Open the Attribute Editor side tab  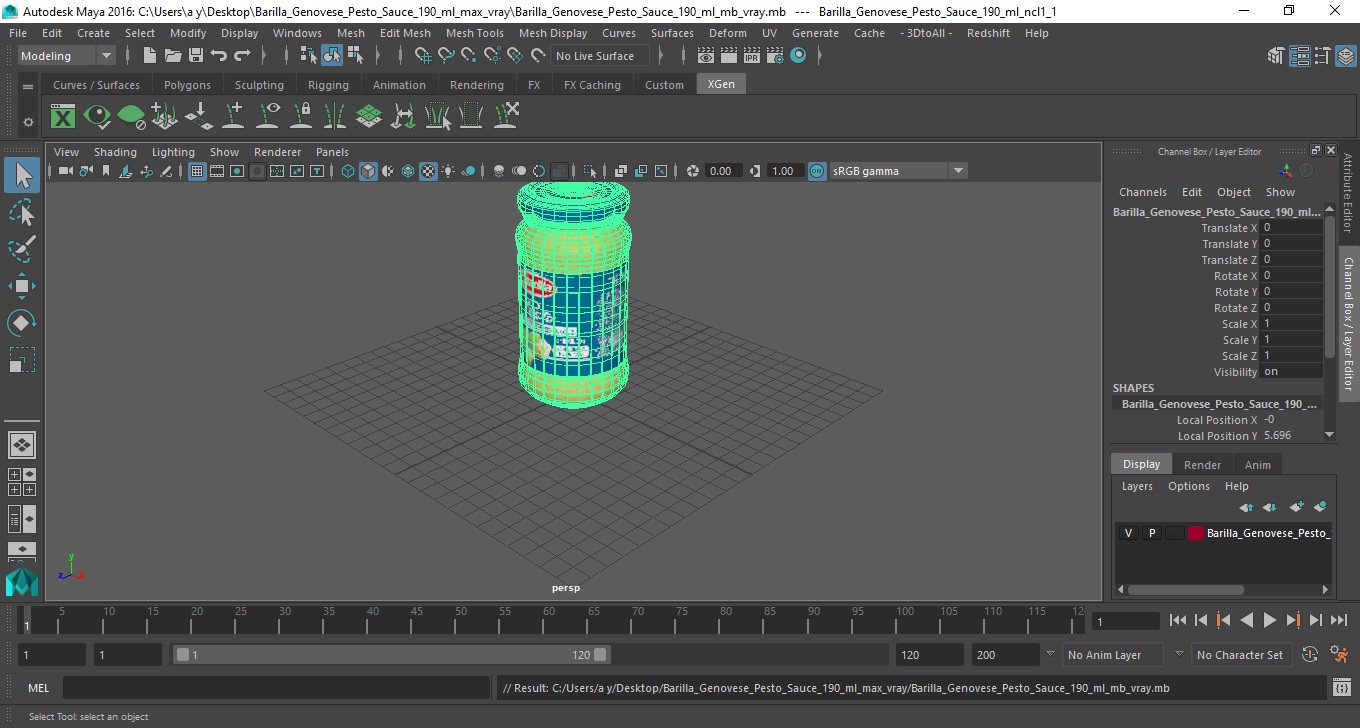[1348, 193]
